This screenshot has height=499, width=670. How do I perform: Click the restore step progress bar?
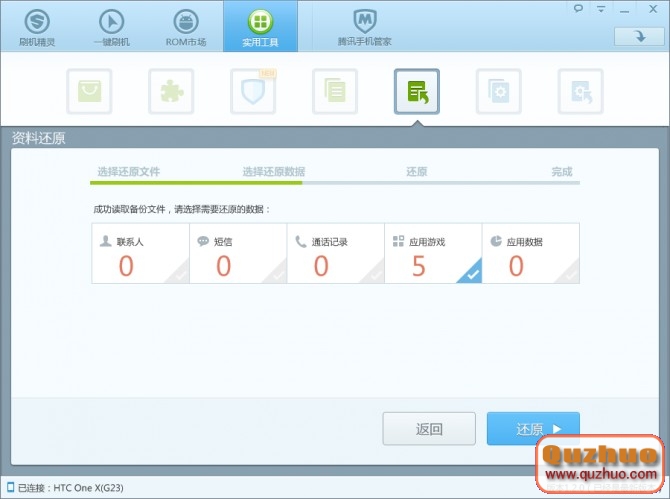(x=335, y=183)
